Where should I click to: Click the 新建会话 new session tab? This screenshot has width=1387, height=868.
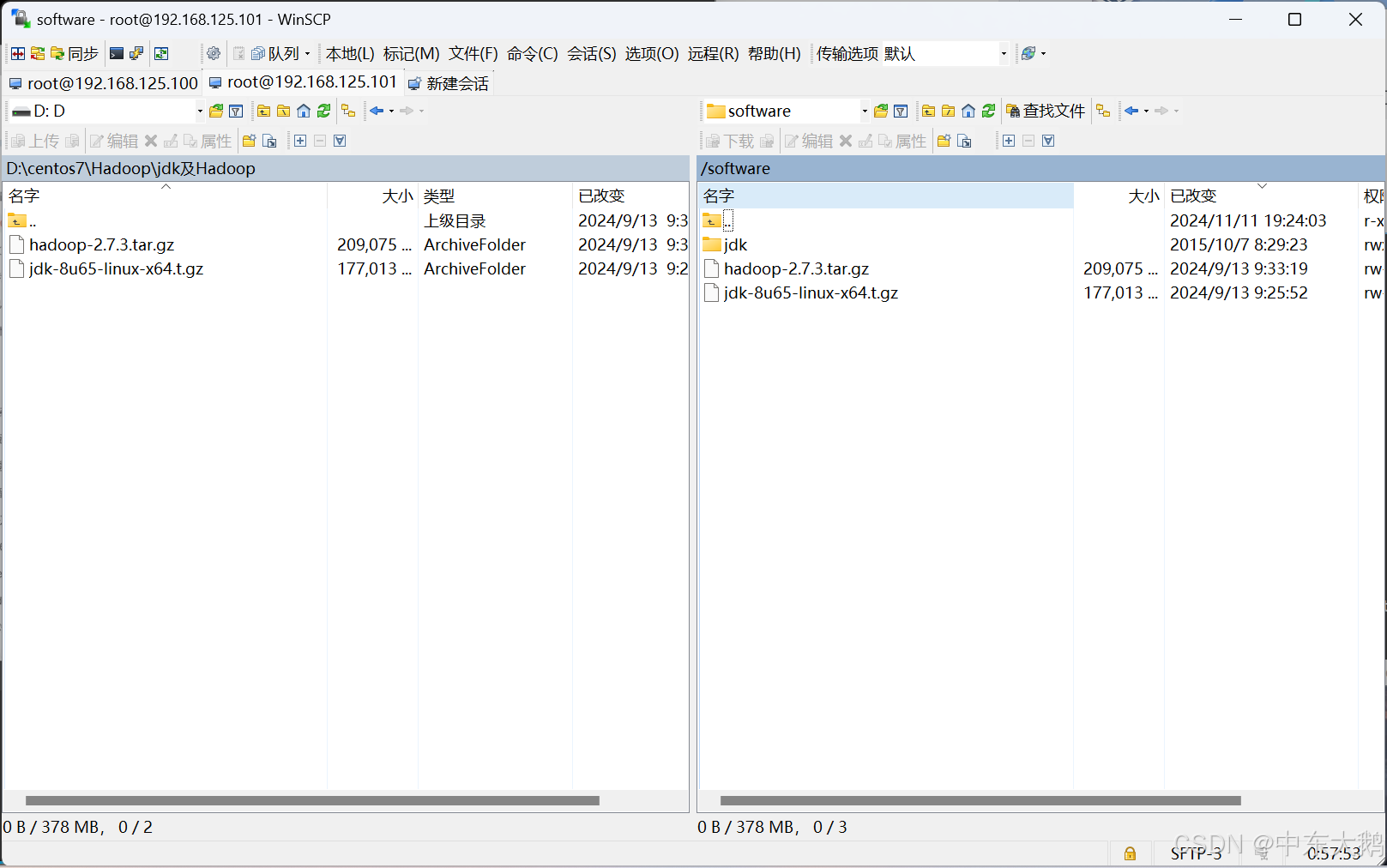click(x=448, y=83)
